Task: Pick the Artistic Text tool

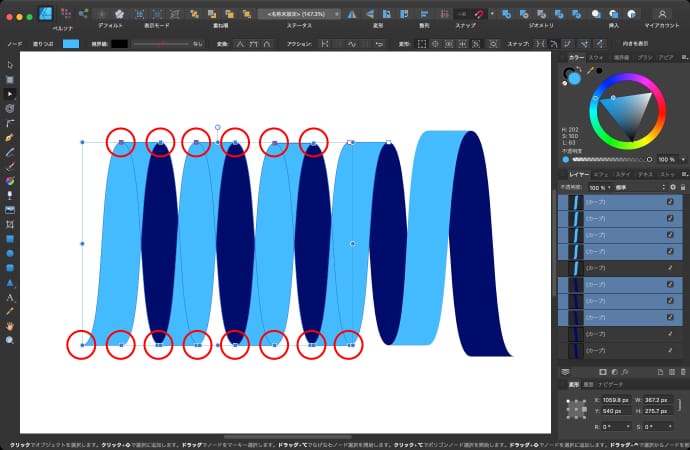Action: click(x=10, y=297)
